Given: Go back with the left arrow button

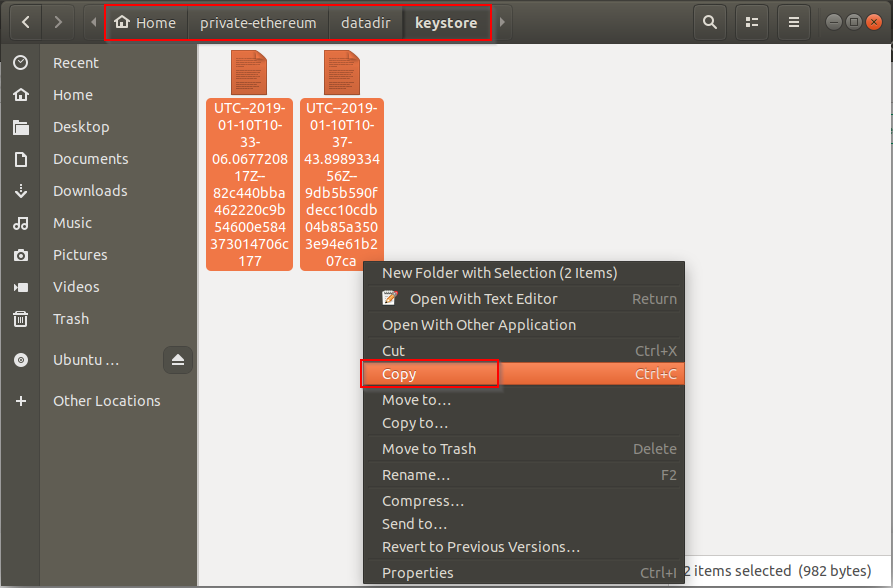Looking at the screenshot, I should [x=25, y=22].
